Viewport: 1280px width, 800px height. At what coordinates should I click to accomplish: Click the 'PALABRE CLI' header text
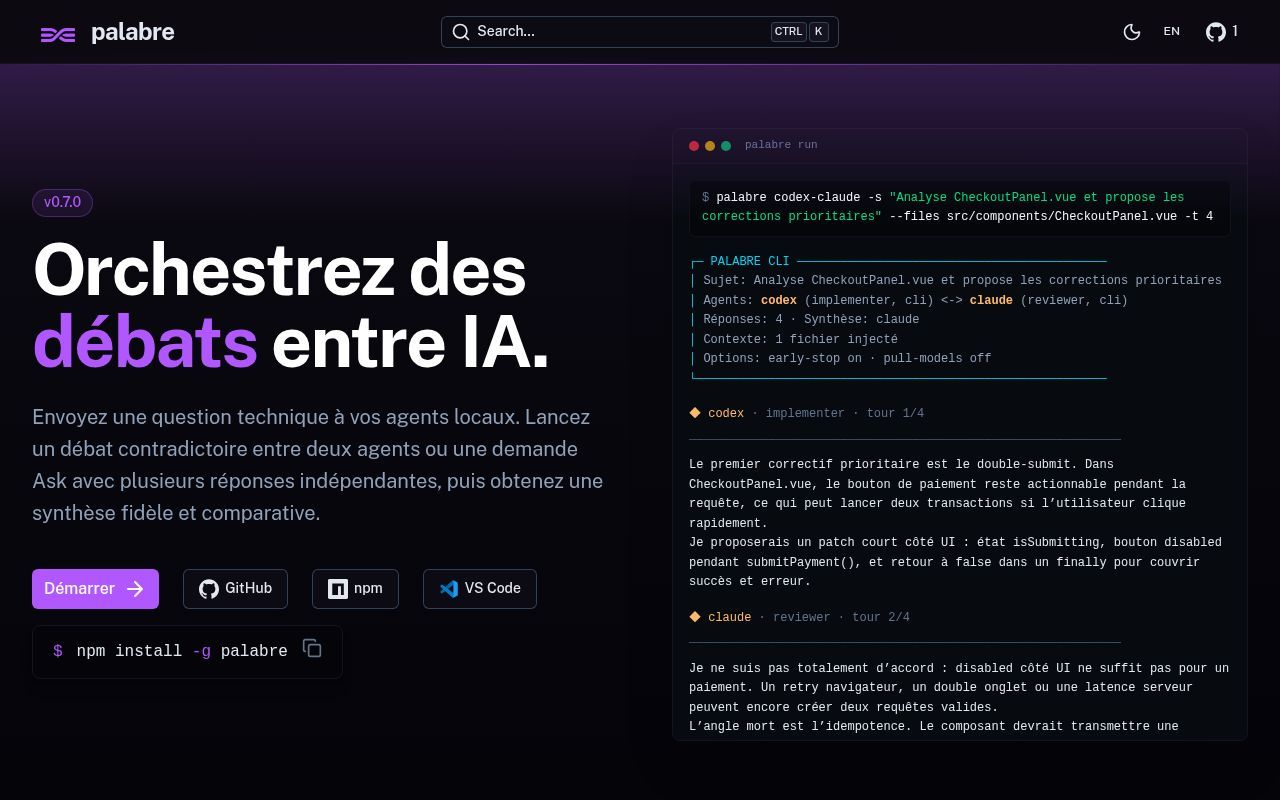(x=749, y=261)
